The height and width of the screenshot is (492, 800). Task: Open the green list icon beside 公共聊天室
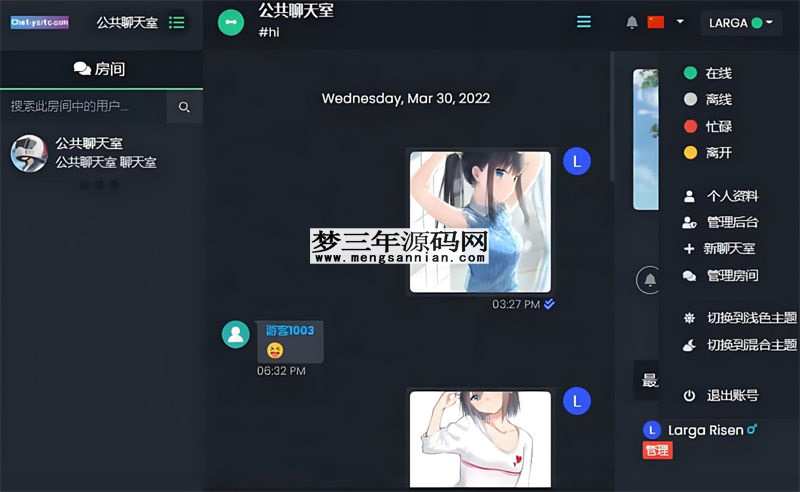tap(177, 22)
